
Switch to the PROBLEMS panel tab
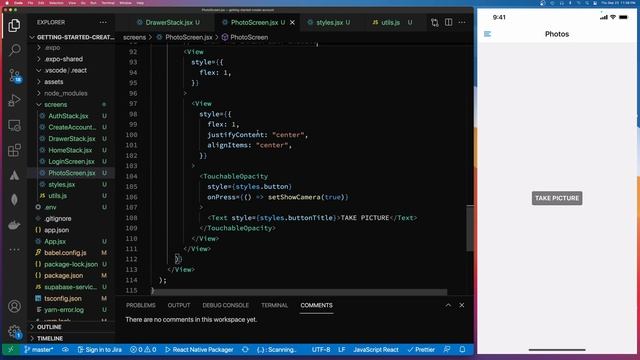(140, 305)
